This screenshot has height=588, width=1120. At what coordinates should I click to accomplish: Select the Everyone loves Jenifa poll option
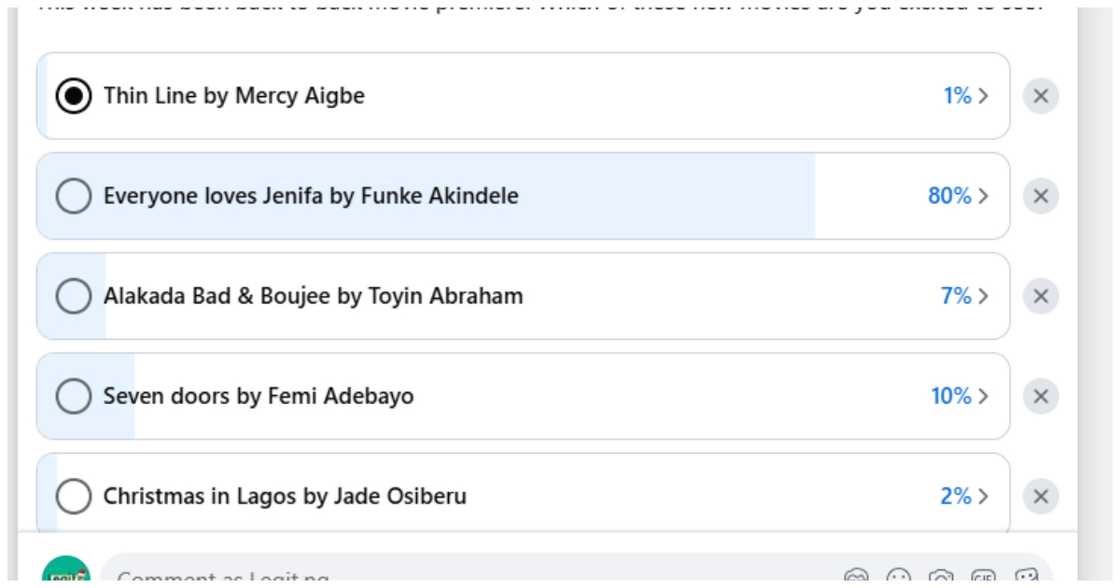click(74, 196)
